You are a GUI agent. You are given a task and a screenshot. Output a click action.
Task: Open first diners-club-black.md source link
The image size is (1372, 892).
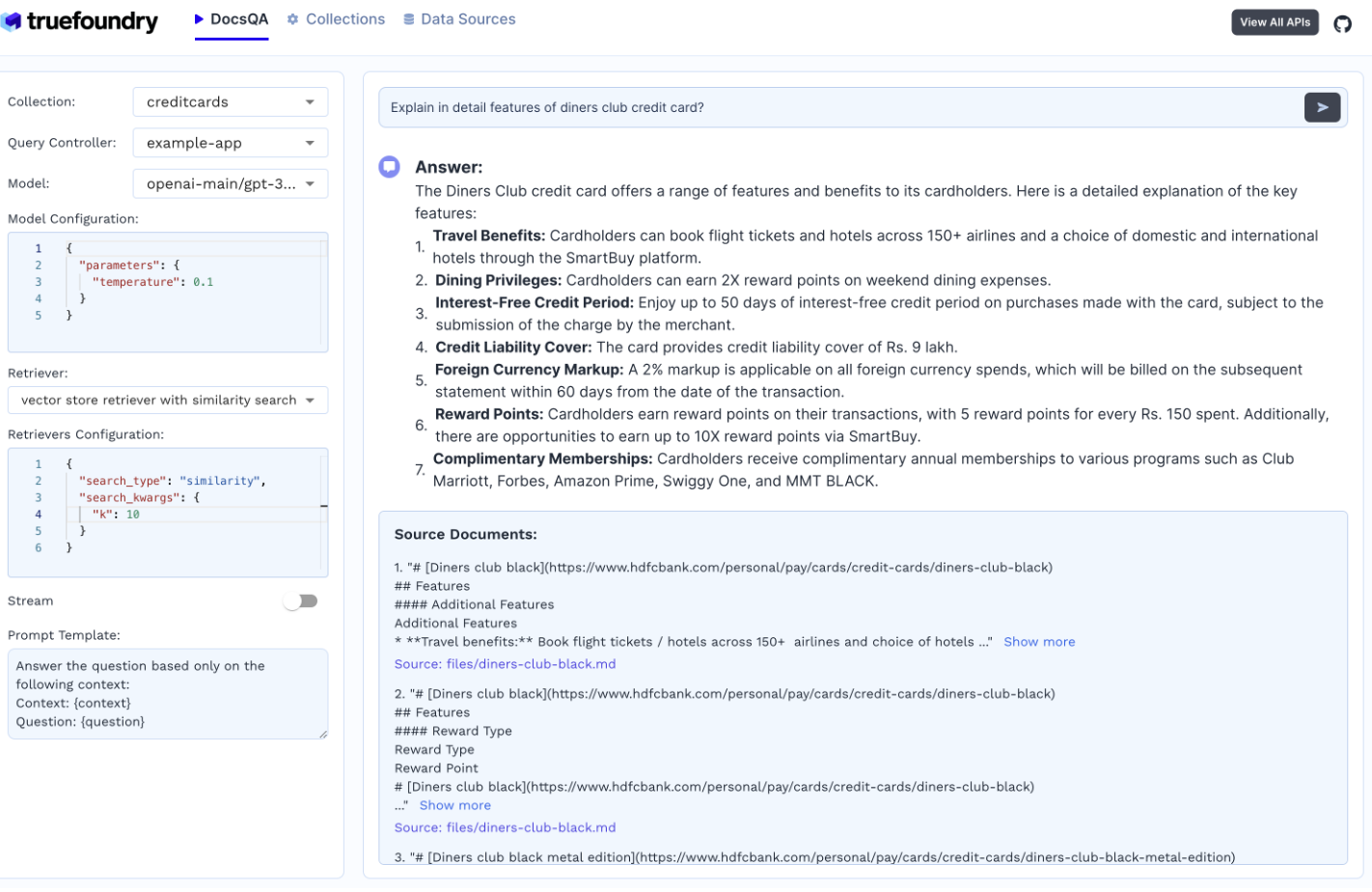click(505, 664)
